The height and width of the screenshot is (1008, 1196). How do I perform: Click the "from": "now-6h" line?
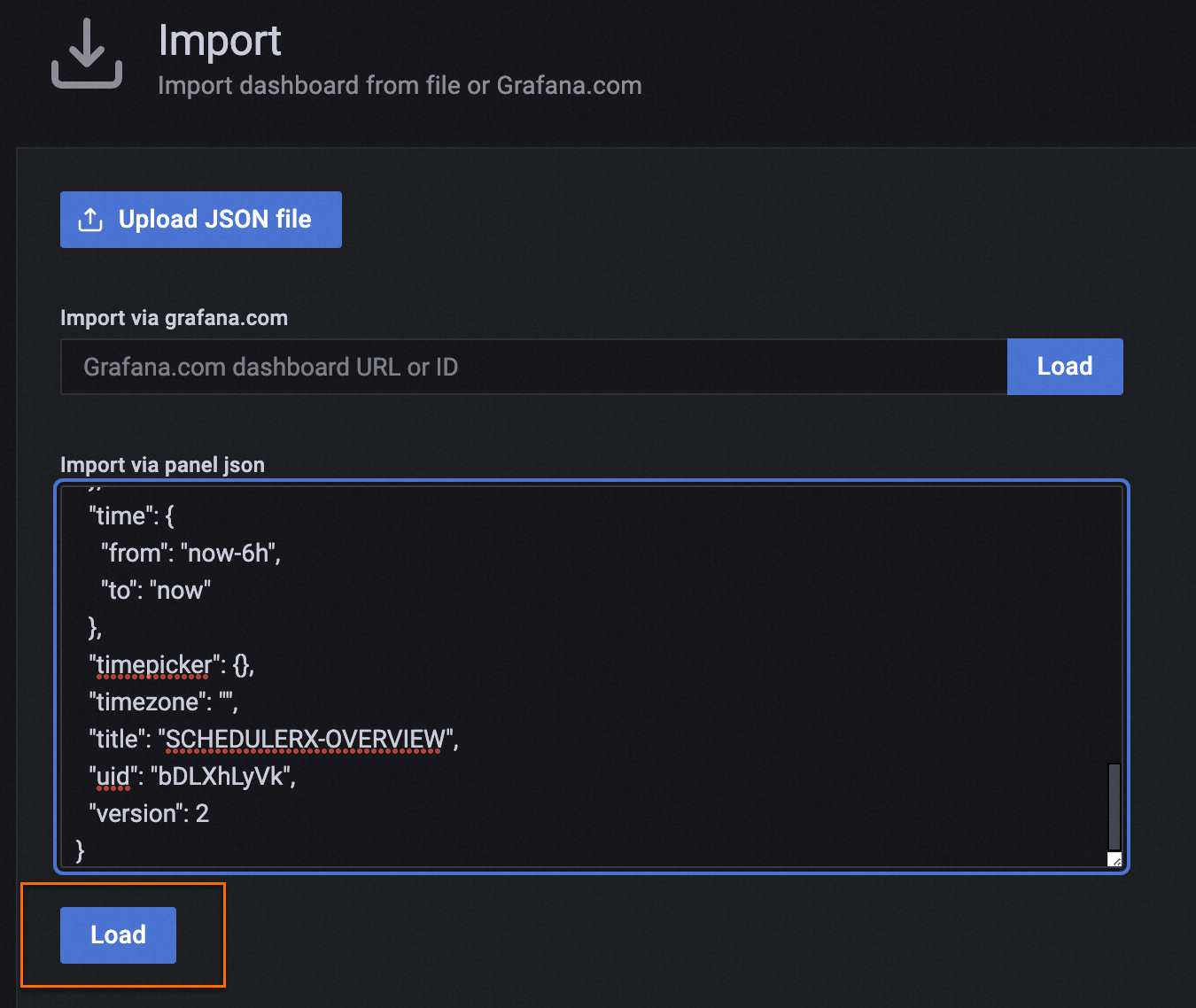coord(190,554)
